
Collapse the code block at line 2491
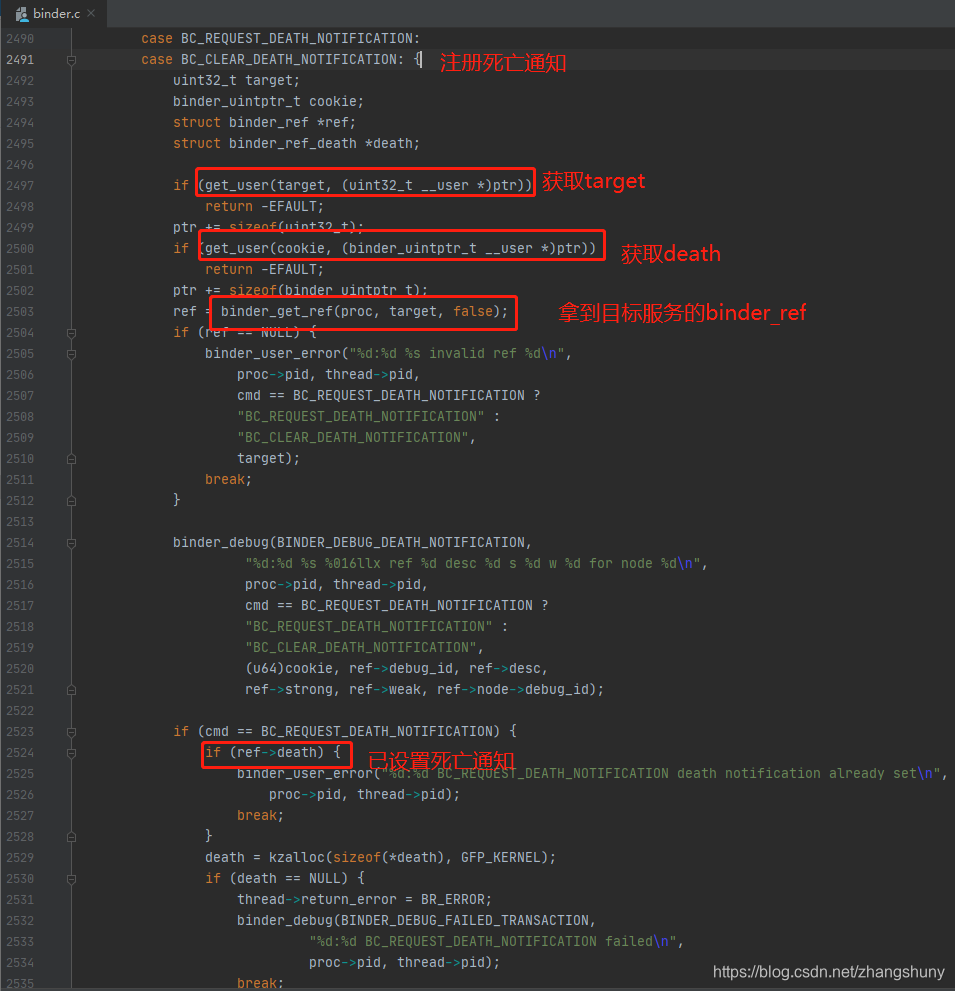tap(71, 60)
